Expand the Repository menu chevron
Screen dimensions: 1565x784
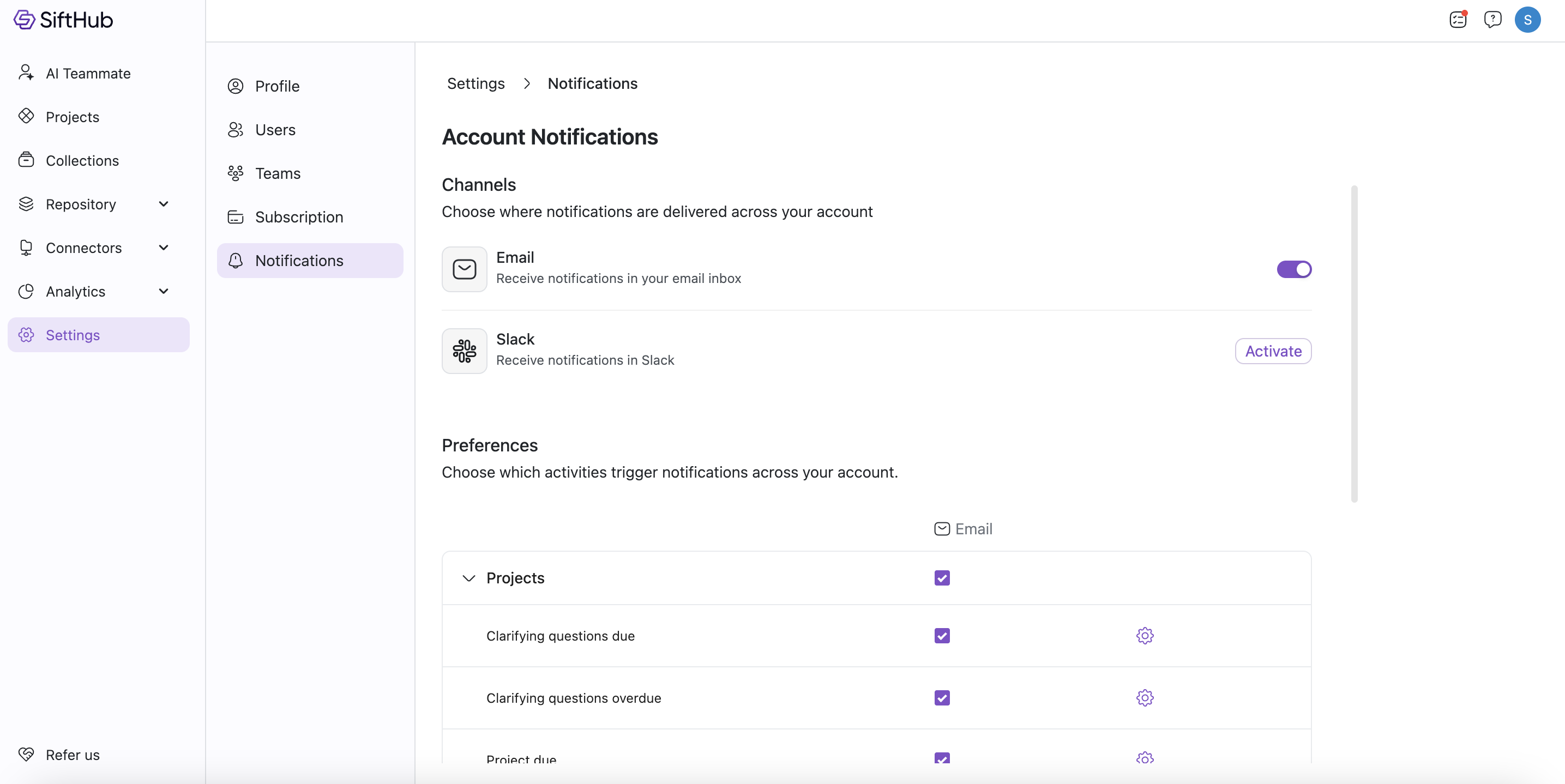[x=164, y=204]
